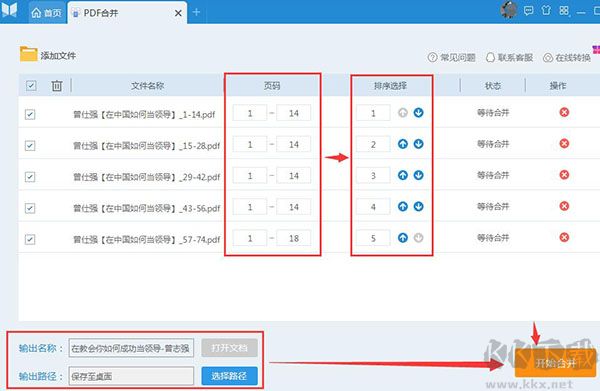Close the PDF合并 tab

tap(178, 13)
